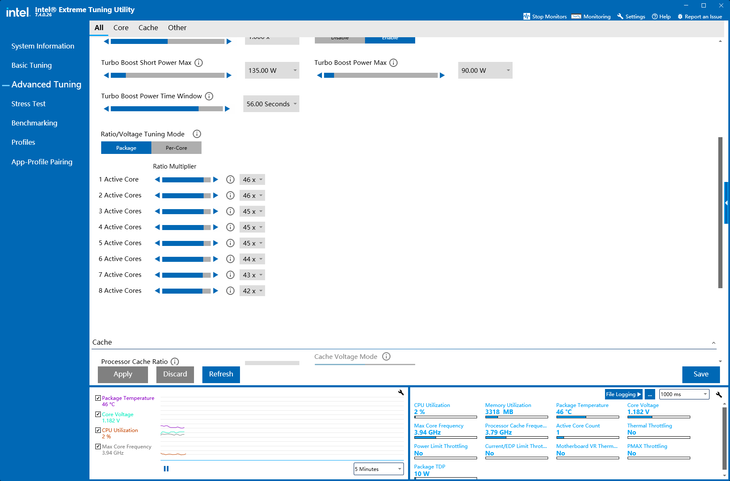Open Help from the top bar

coord(661,16)
